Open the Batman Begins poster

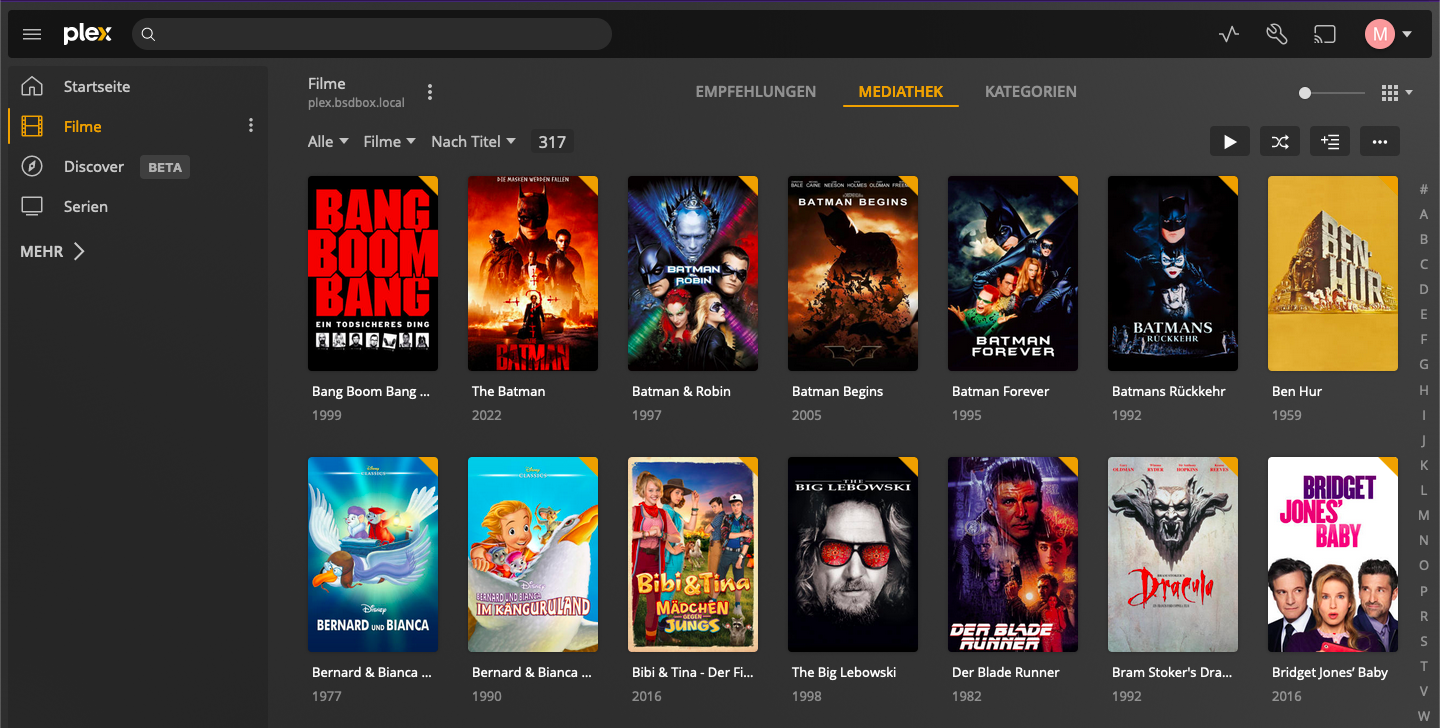coord(853,273)
